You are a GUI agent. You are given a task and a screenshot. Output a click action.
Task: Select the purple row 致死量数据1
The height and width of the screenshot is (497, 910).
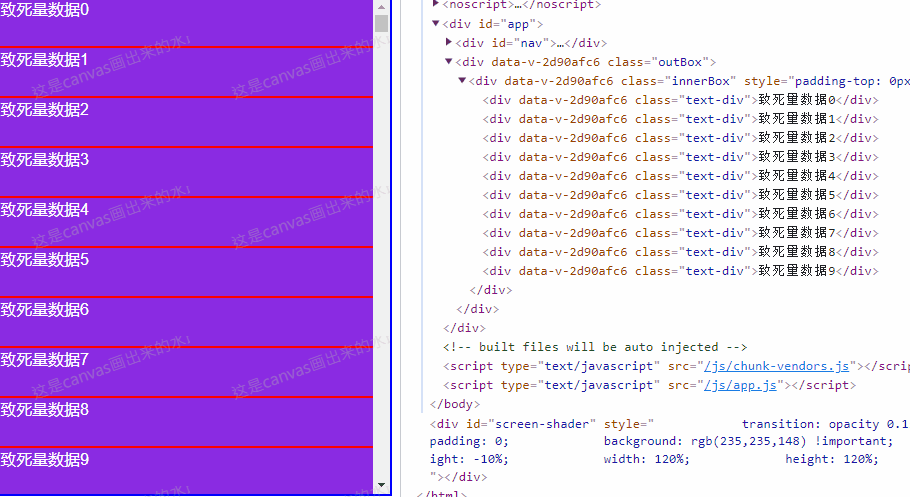186,73
